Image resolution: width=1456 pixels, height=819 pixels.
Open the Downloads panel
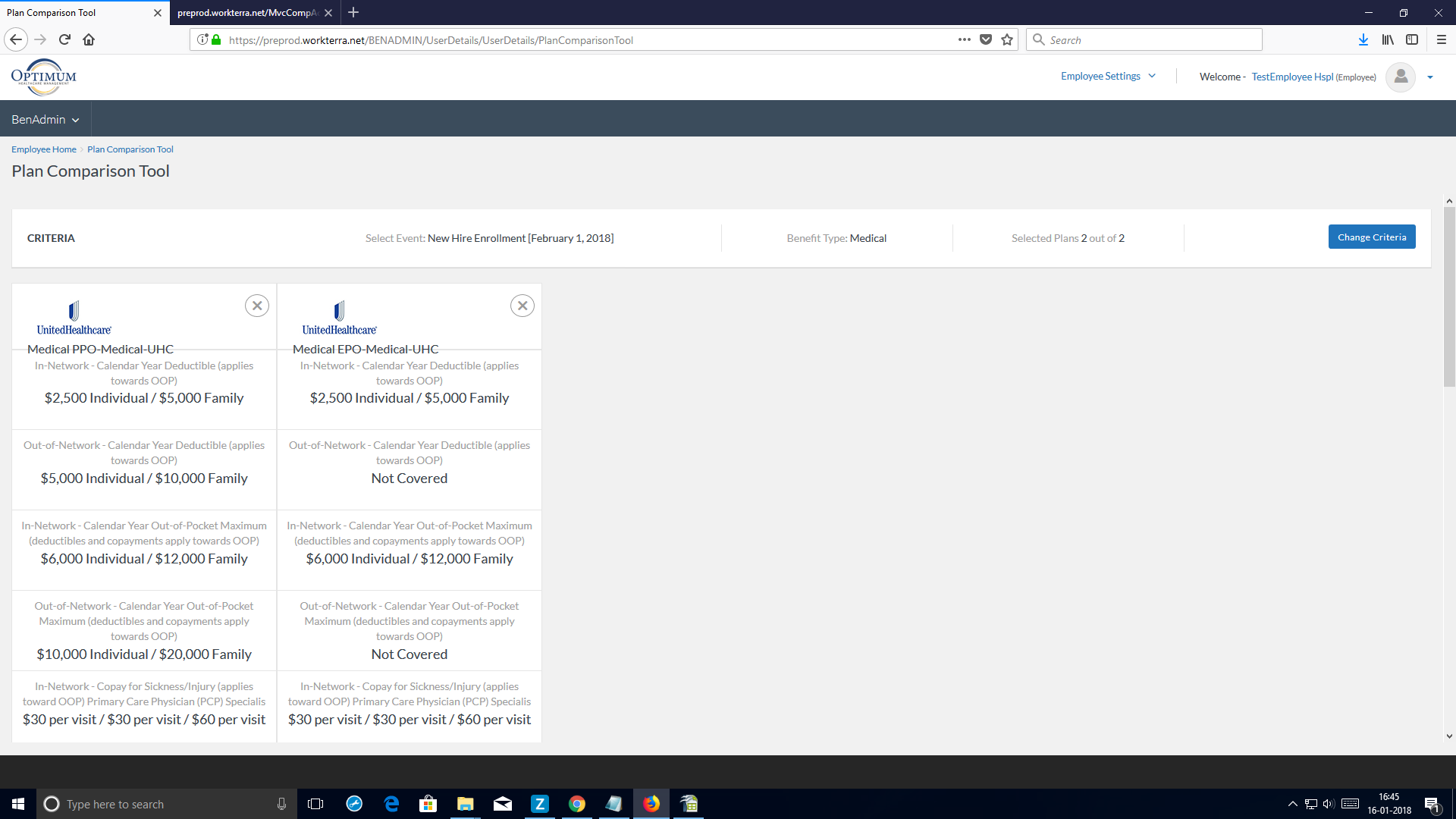[1363, 39]
